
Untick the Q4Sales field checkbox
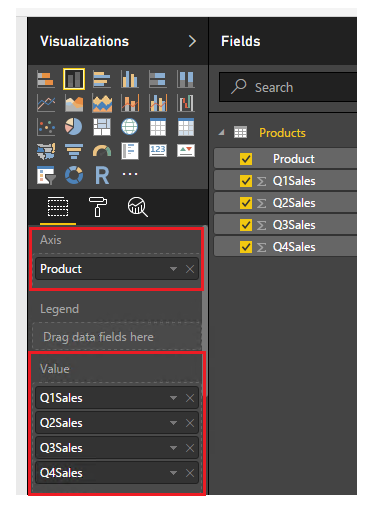click(x=246, y=247)
